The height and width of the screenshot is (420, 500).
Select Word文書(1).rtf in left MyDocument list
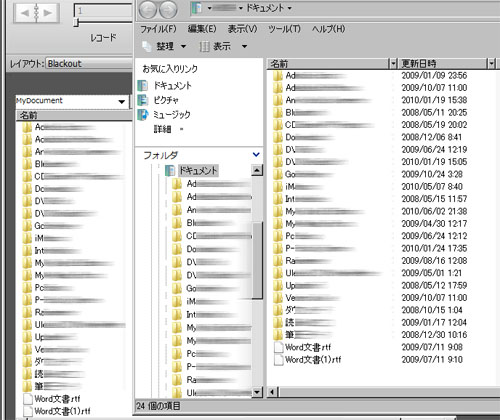point(62,411)
